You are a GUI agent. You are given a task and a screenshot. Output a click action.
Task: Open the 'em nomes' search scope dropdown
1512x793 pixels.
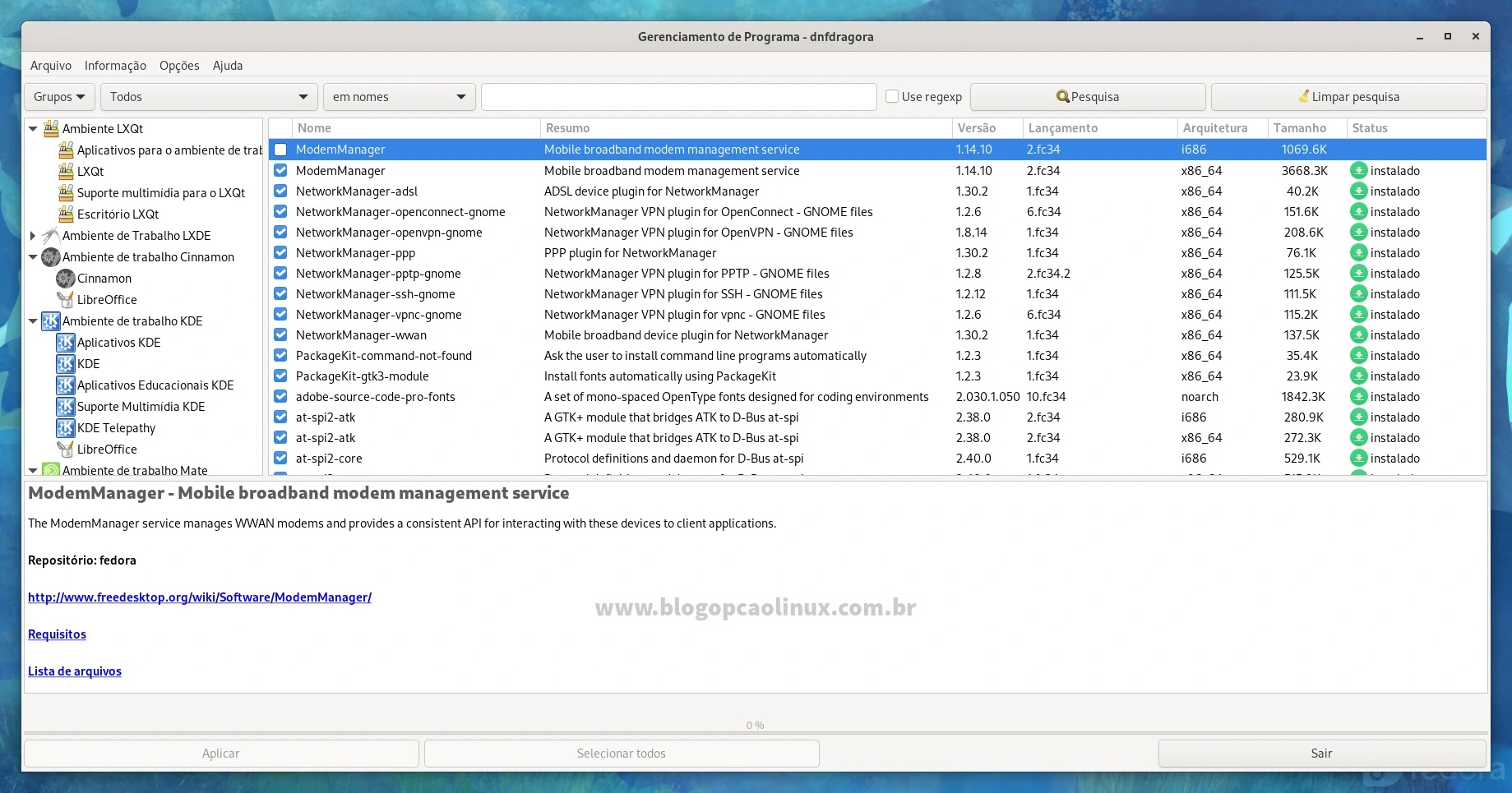pos(400,97)
